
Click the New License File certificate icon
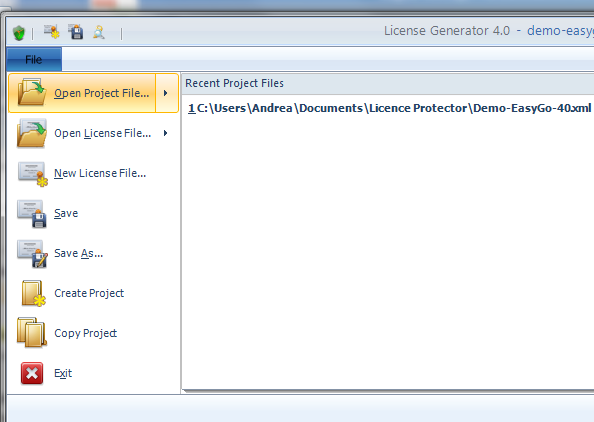(x=33, y=174)
